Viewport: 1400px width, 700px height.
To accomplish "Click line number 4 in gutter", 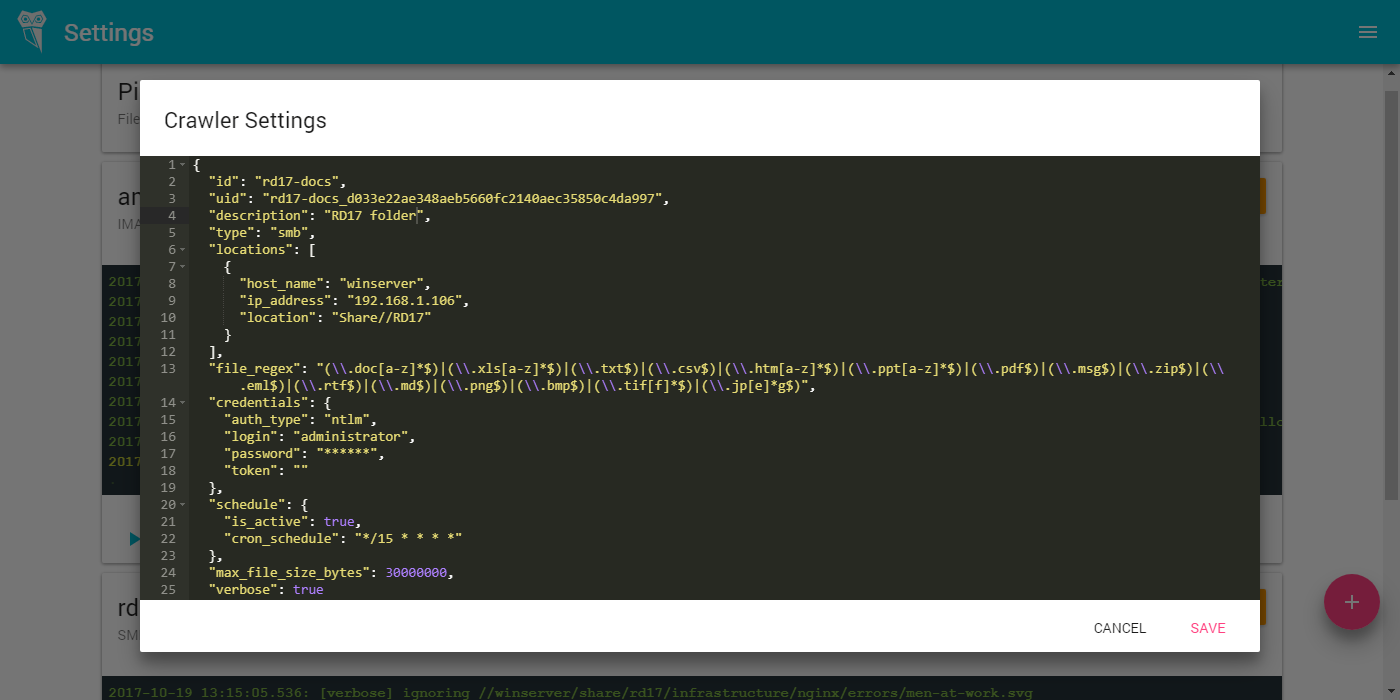I will coord(172,216).
